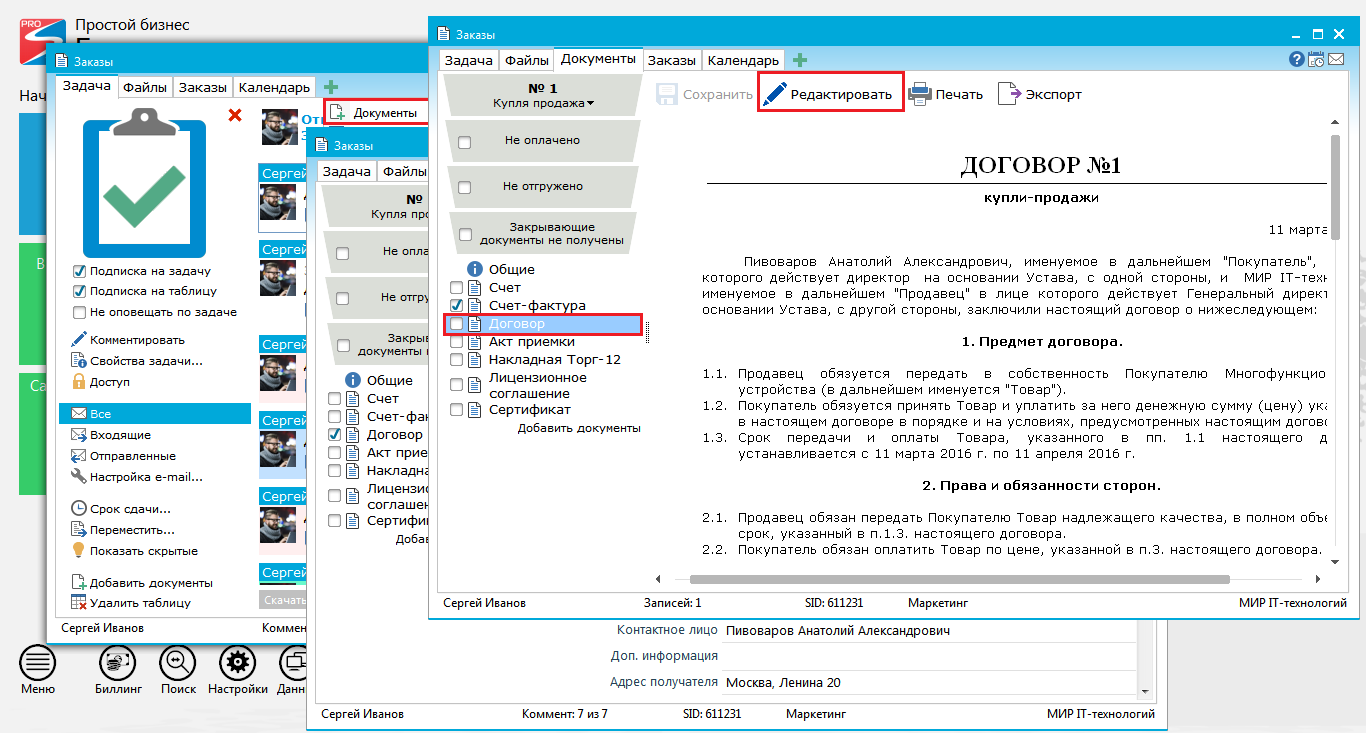Screen dimensions: 1366x733
Task: Open the Календарь tab in the contract window
Action: [743, 60]
